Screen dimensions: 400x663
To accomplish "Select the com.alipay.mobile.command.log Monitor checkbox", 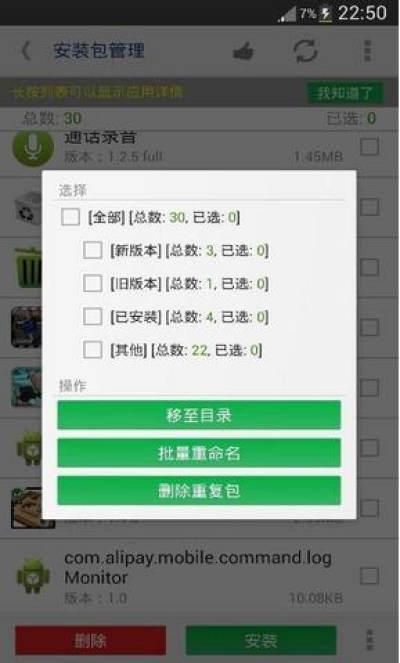I will [370, 575].
